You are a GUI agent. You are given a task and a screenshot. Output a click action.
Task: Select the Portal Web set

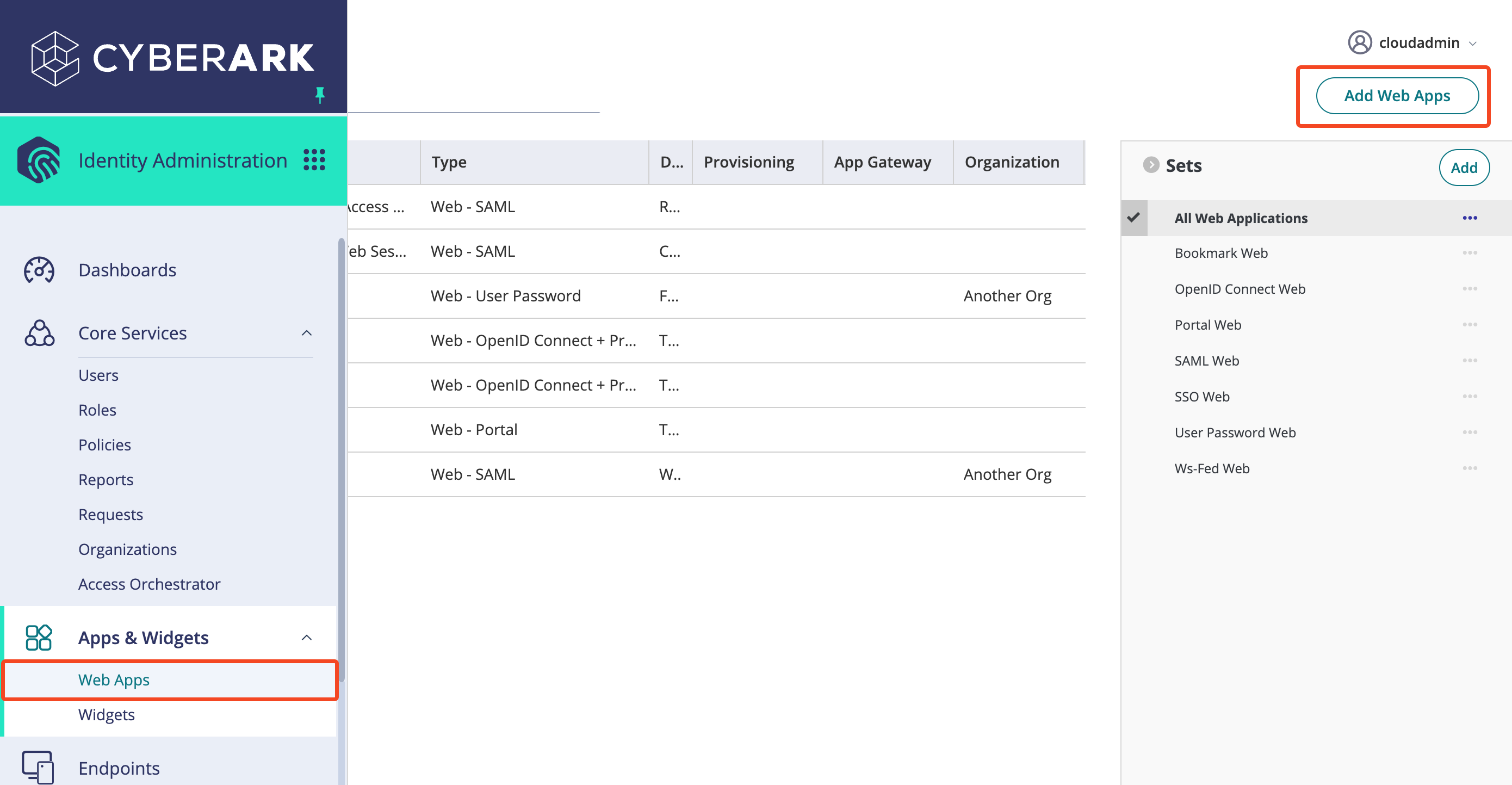pyautogui.click(x=1207, y=325)
